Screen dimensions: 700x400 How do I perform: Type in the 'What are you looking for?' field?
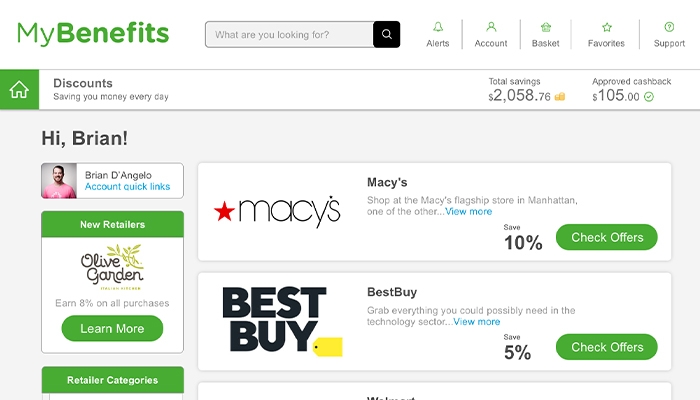tap(289, 35)
